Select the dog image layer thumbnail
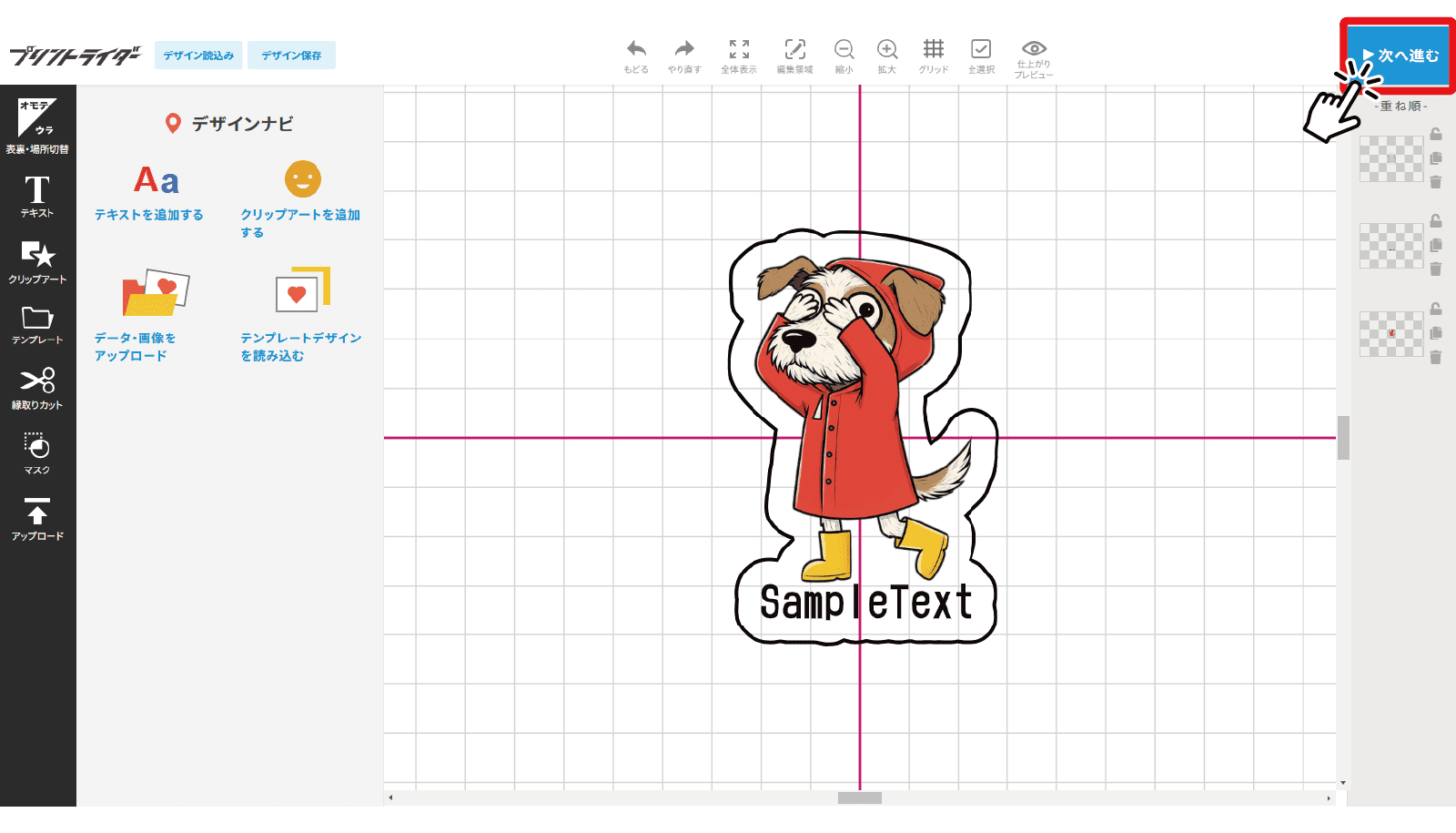The width and height of the screenshot is (1456, 833). point(1390,334)
